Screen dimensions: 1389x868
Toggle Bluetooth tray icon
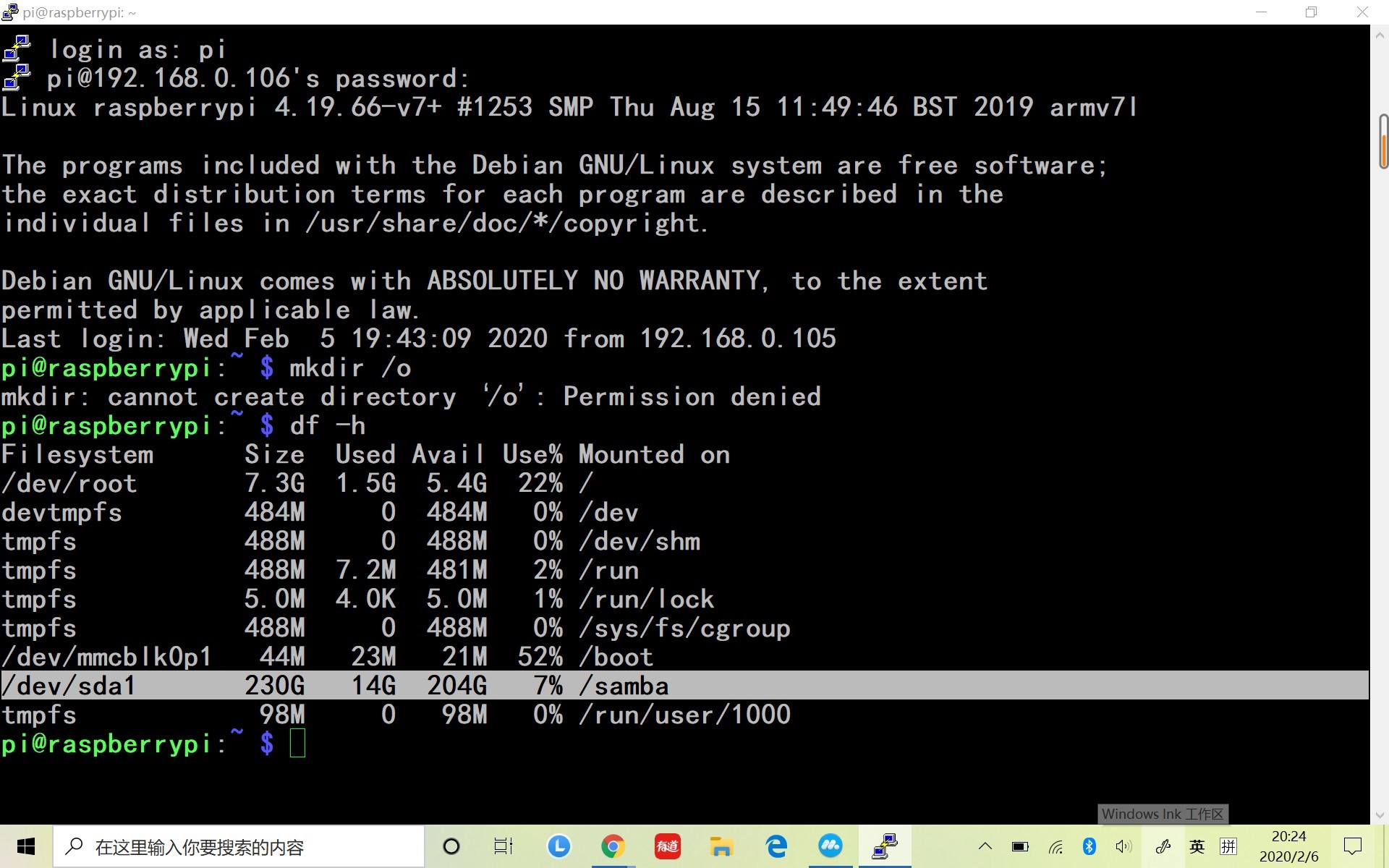(x=1089, y=846)
